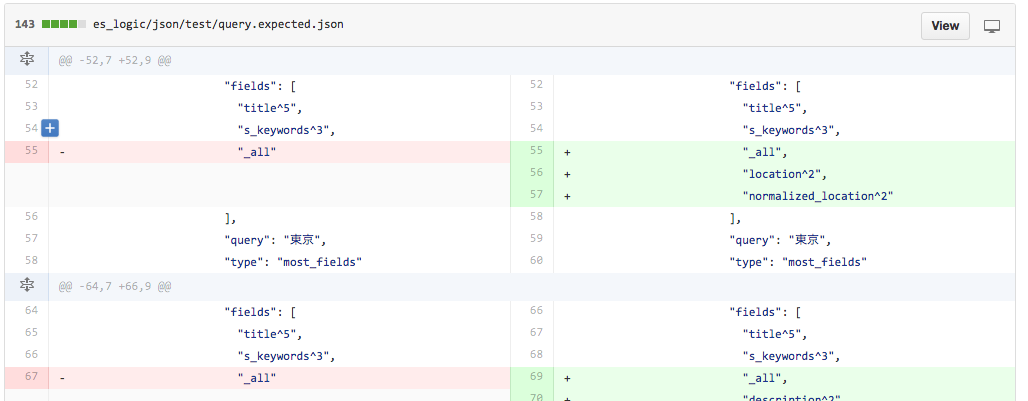Click the added "_all", code on new line 55

[x=765, y=152]
